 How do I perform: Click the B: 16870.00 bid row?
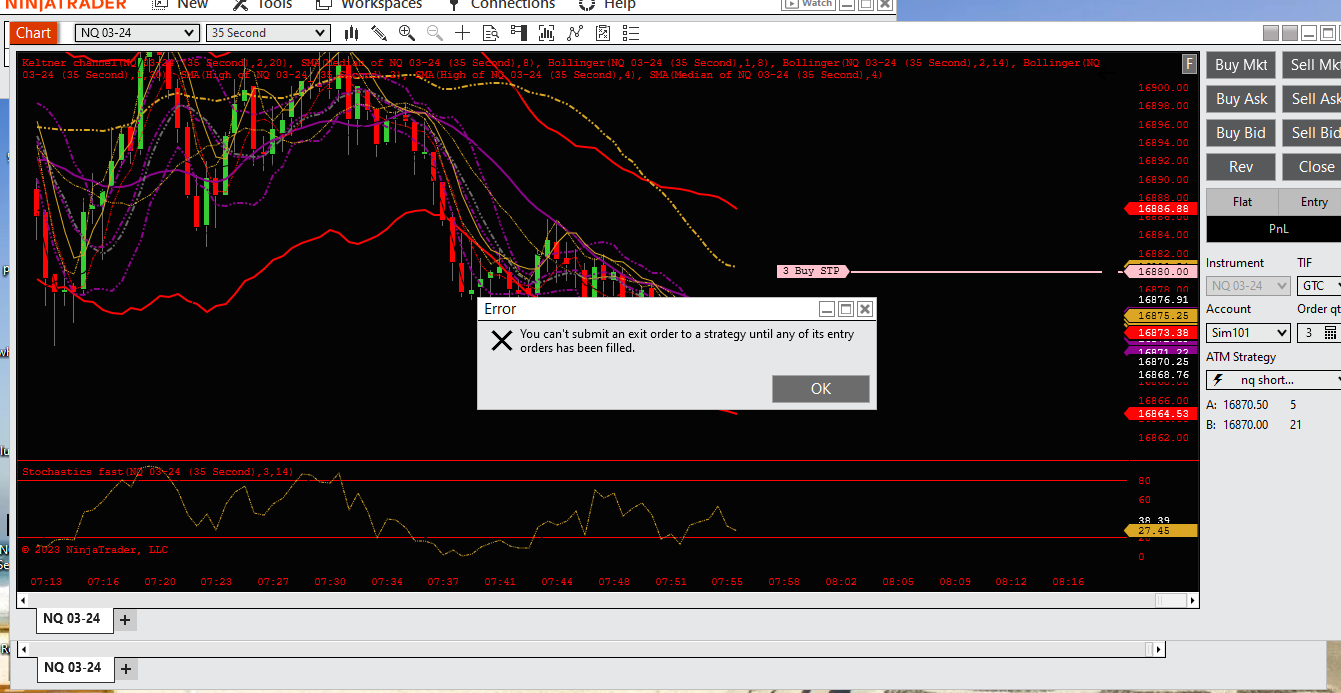point(1254,425)
